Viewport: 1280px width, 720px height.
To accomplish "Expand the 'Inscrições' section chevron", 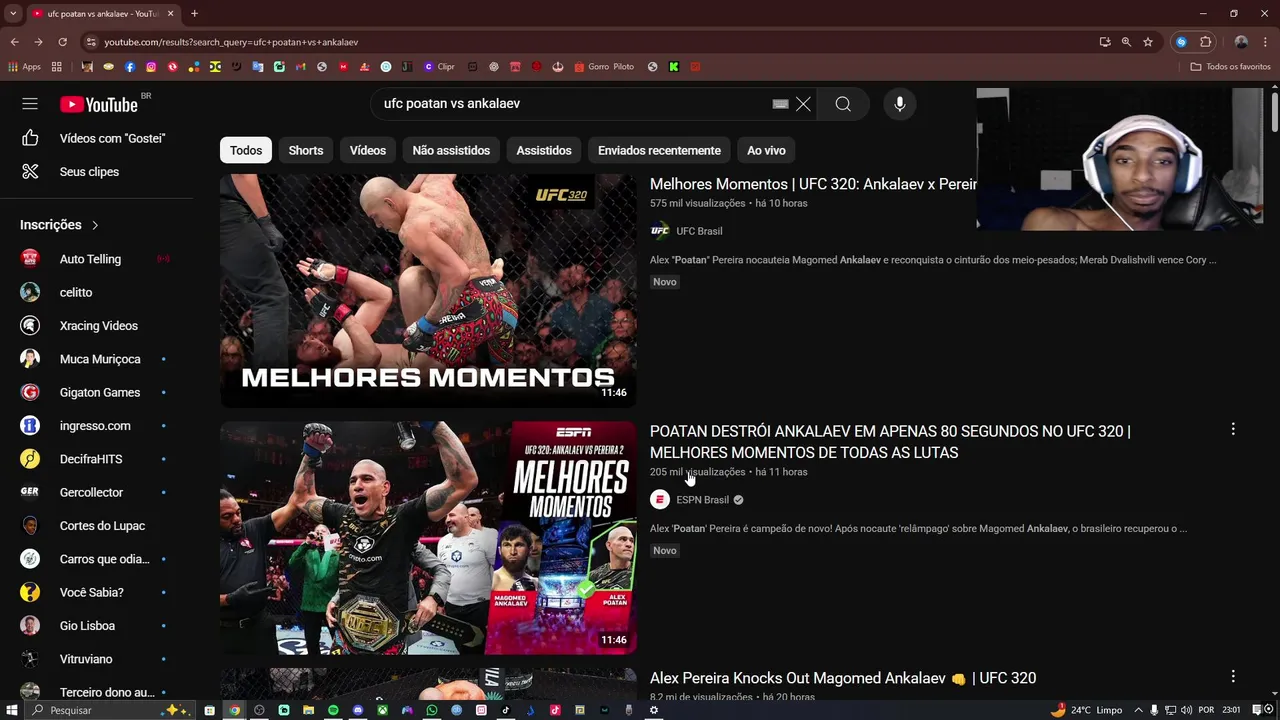I will [x=95, y=225].
